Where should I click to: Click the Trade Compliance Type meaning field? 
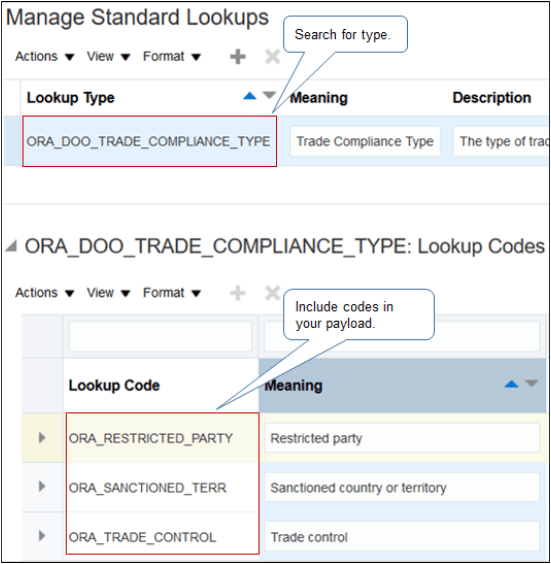click(365, 141)
